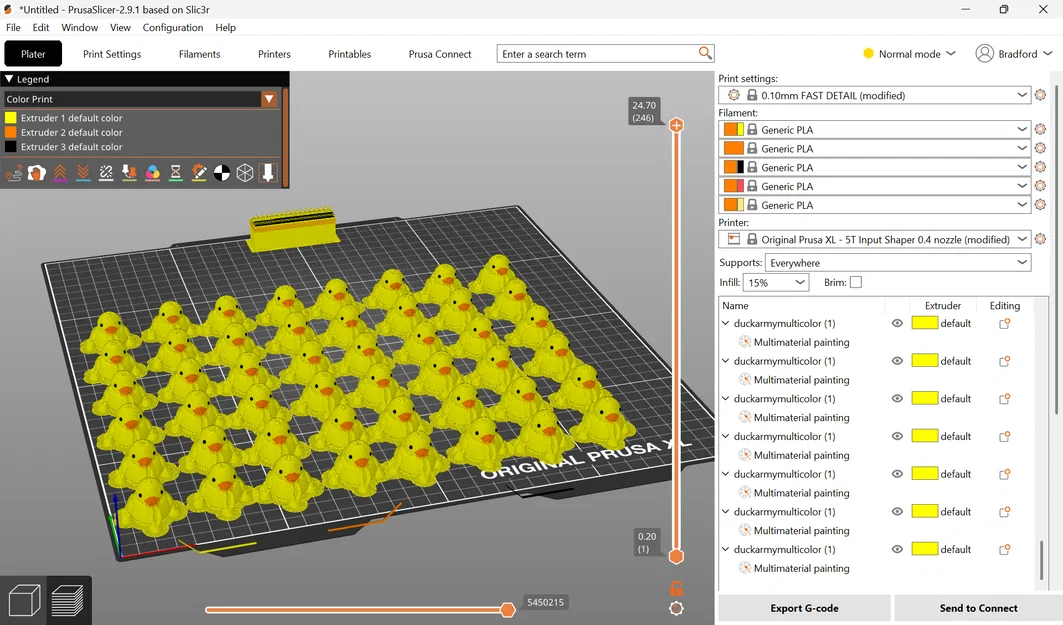Open the File menu
The width and height of the screenshot is (1063, 625).
point(13,27)
